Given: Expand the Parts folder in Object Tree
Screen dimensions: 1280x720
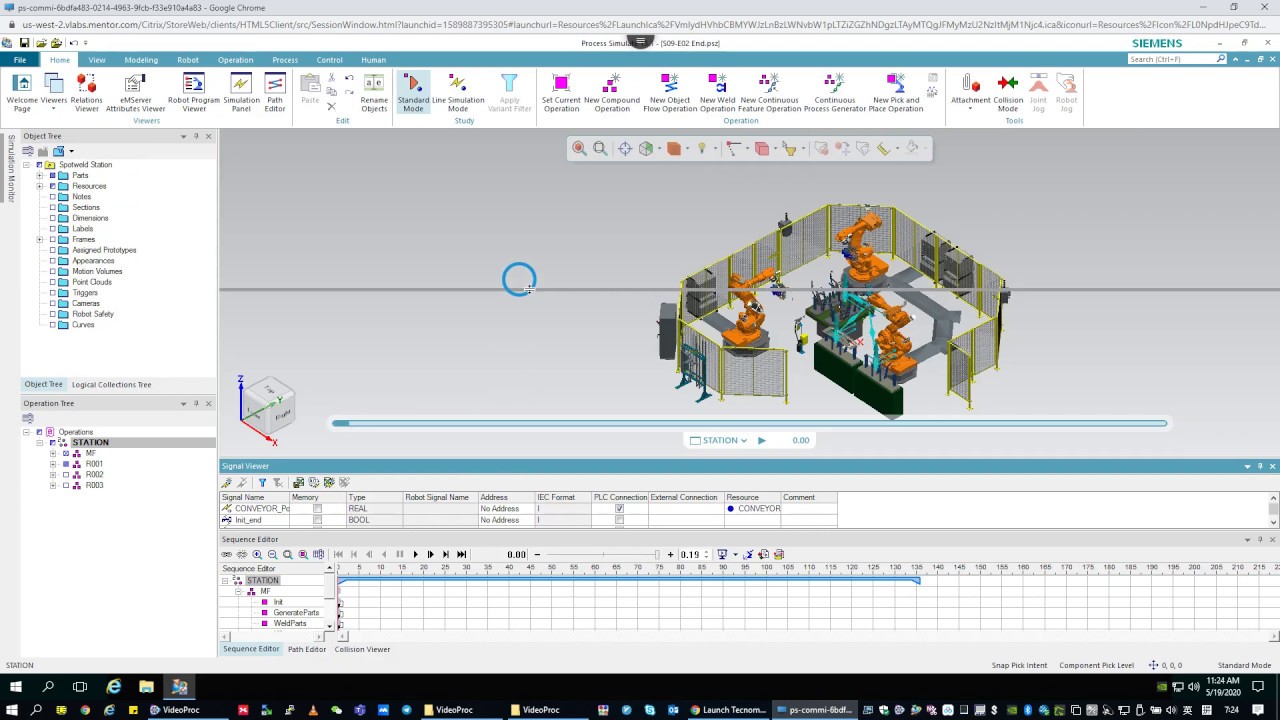Looking at the screenshot, I should (39, 176).
